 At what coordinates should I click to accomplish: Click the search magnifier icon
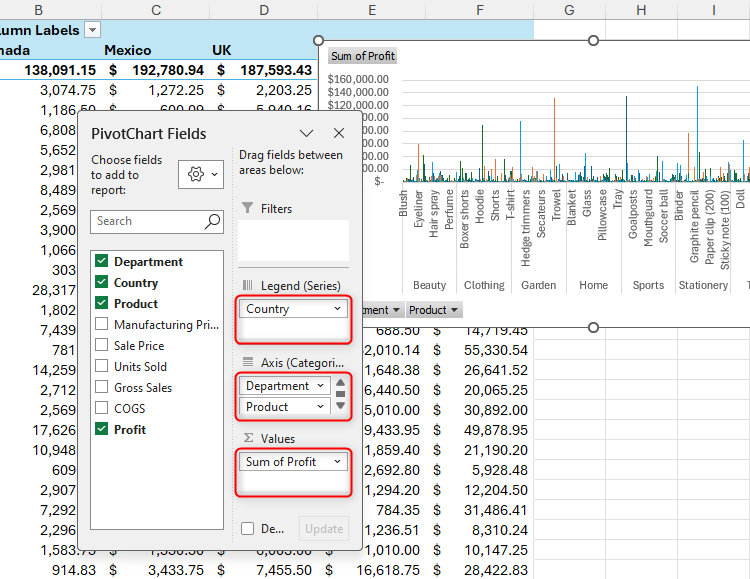click(x=212, y=221)
